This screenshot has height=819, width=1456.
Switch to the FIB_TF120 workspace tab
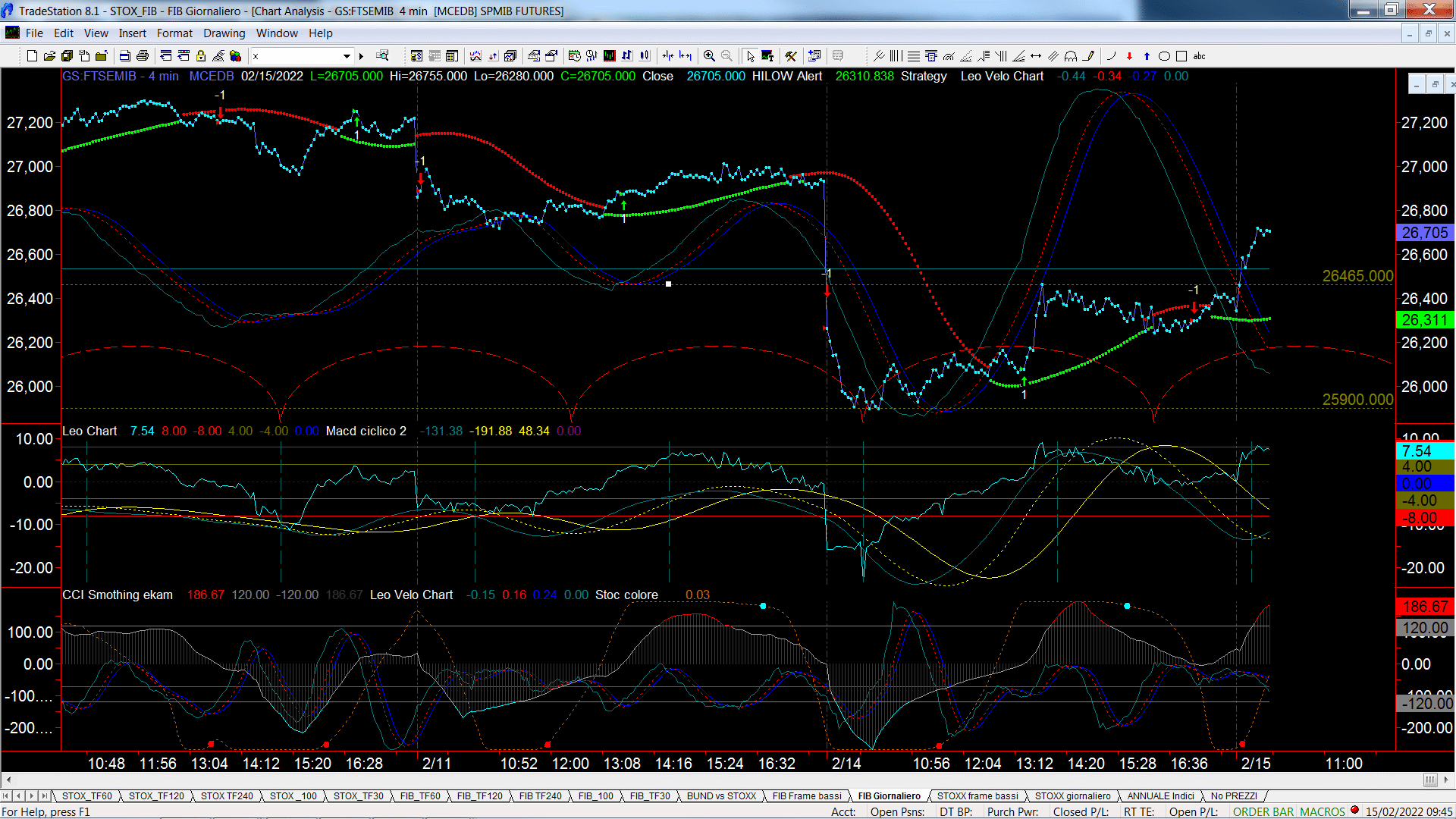point(479,795)
